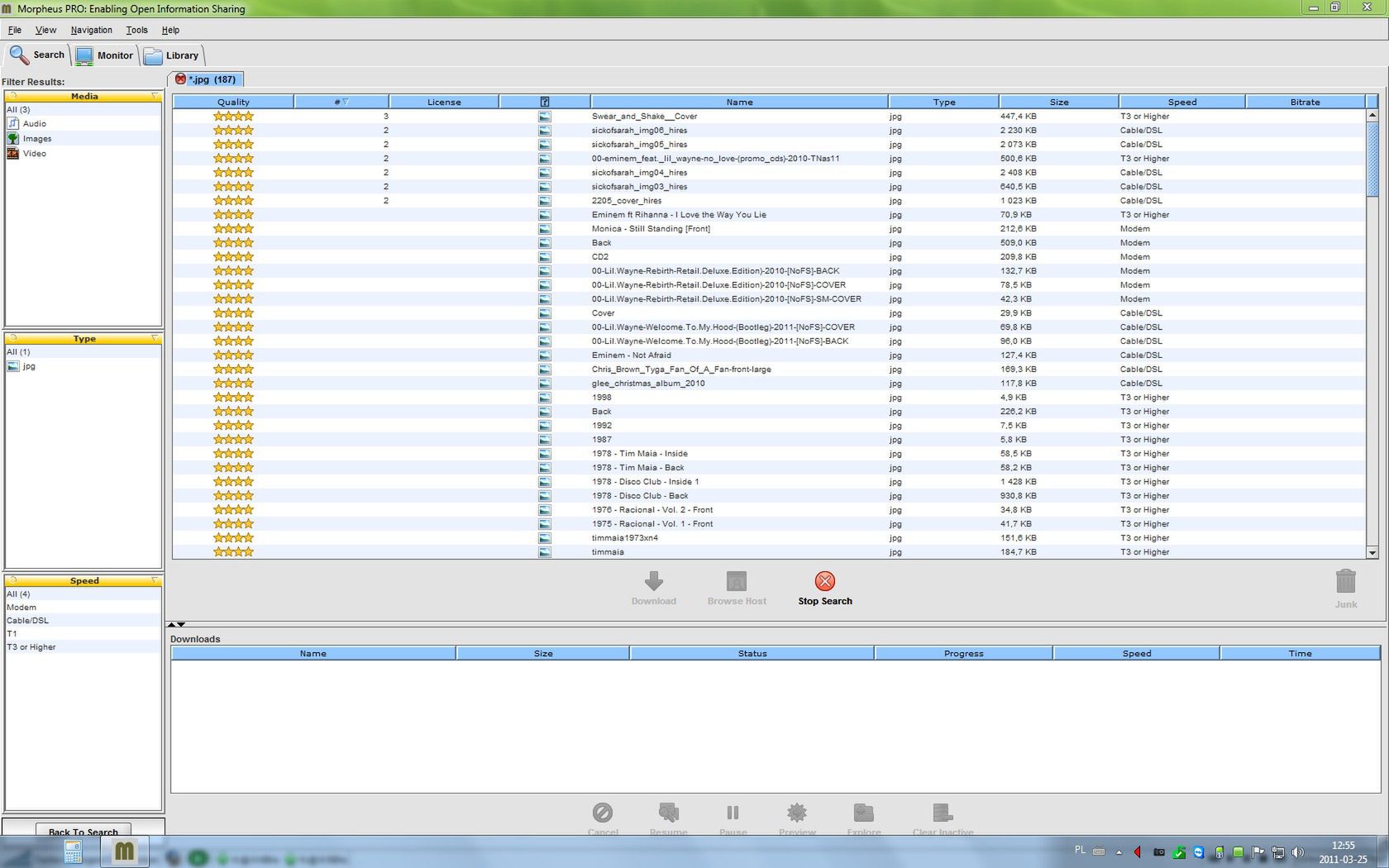Viewport: 1389px width, 868px height.
Task: Click the Stop Search icon
Action: 824,581
